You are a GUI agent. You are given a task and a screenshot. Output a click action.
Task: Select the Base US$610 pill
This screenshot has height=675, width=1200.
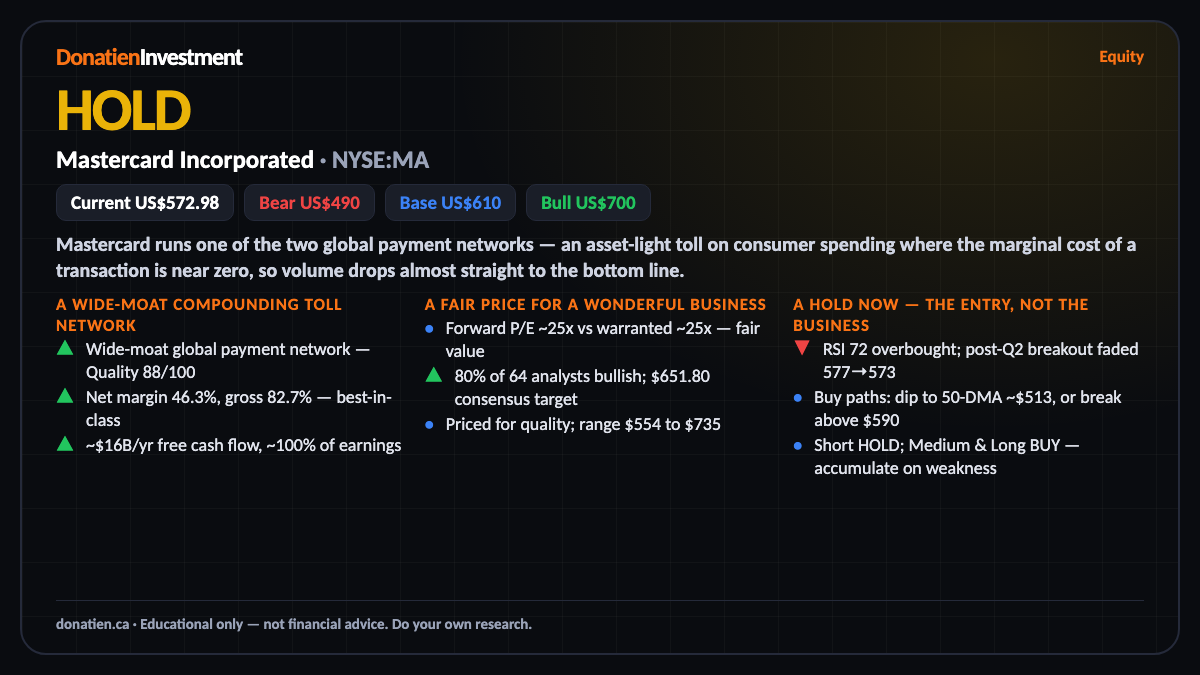point(450,203)
